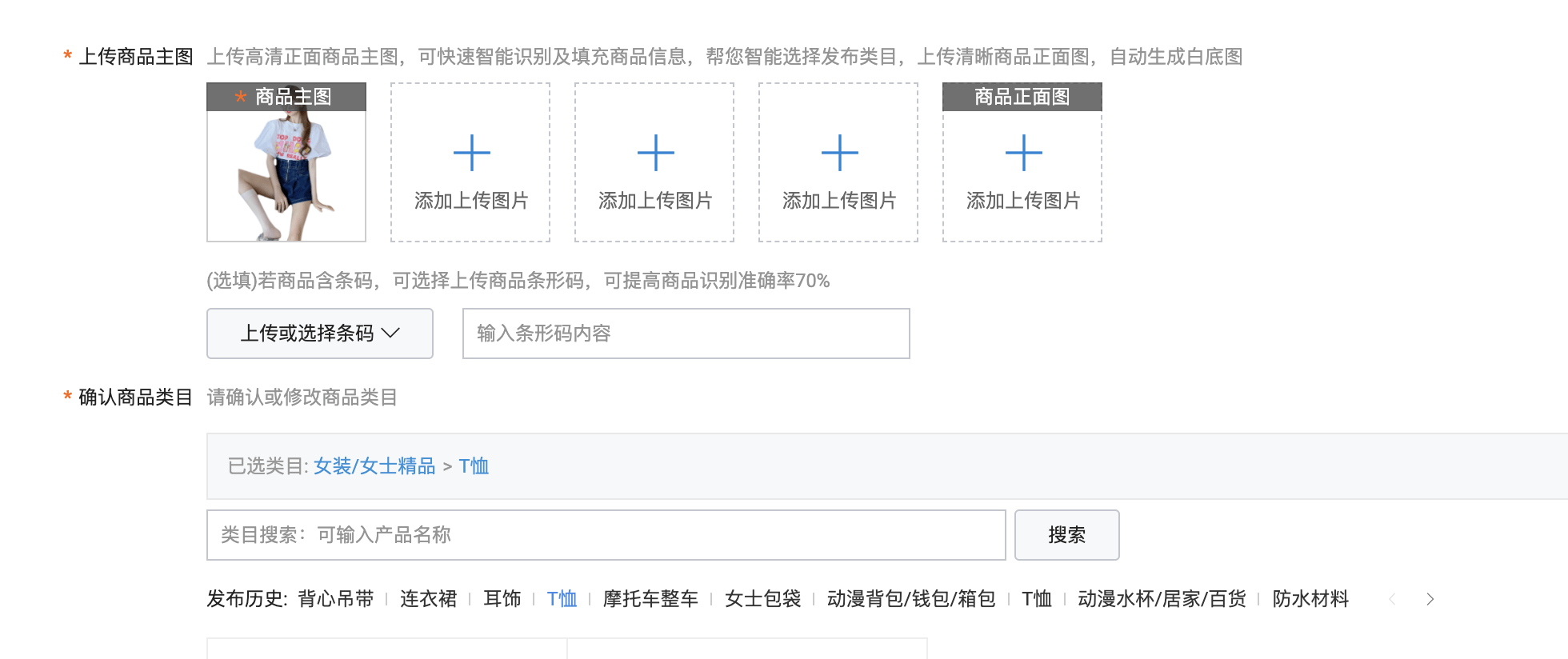
Task: Choose 连衣裙 in publish history
Action: coord(429,599)
